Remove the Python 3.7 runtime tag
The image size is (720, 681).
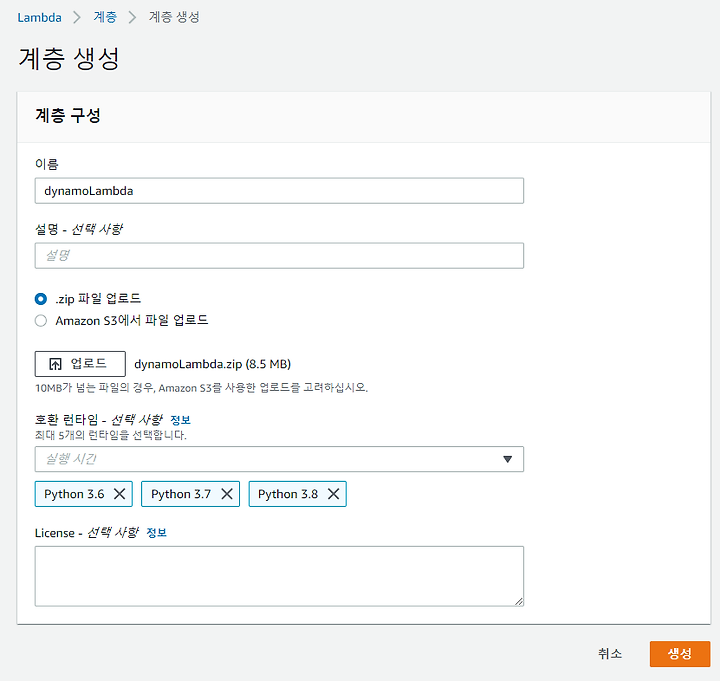click(227, 494)
